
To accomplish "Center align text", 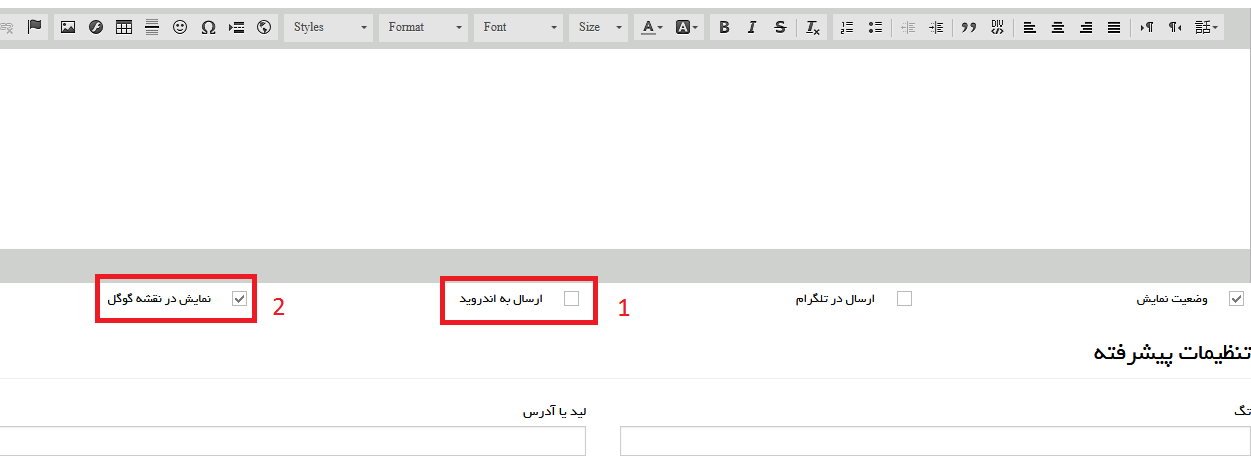I will point(1057,27).
